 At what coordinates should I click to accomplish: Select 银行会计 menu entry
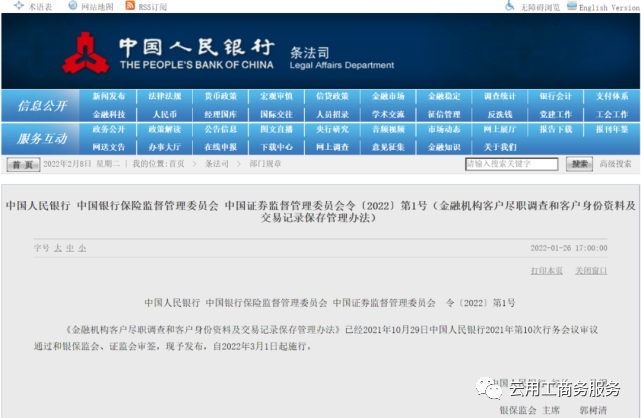pyautogui.click(x=556, y=96)
